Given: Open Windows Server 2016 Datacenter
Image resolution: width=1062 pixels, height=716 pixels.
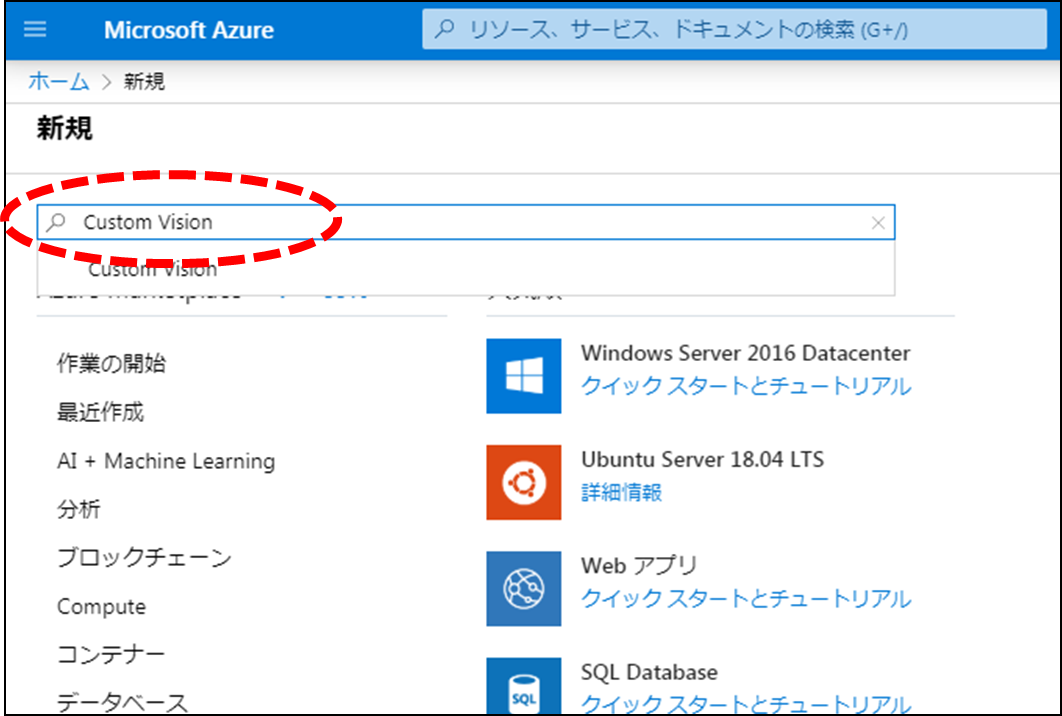Looking at the screenshot, I should (x=746, y=353).
